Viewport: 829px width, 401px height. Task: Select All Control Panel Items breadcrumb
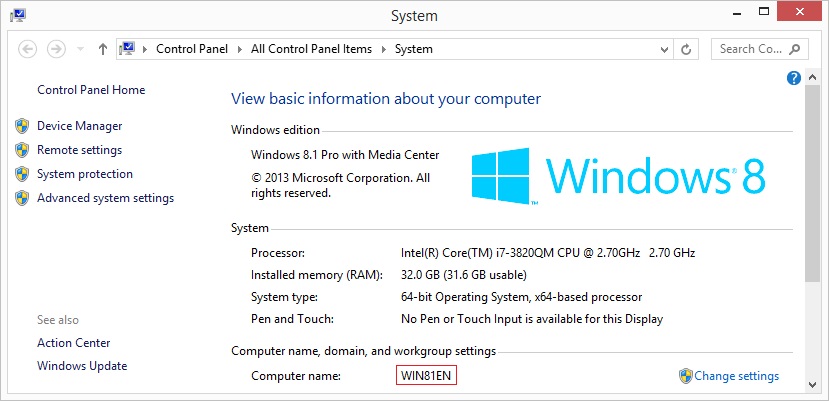point(311,49)
